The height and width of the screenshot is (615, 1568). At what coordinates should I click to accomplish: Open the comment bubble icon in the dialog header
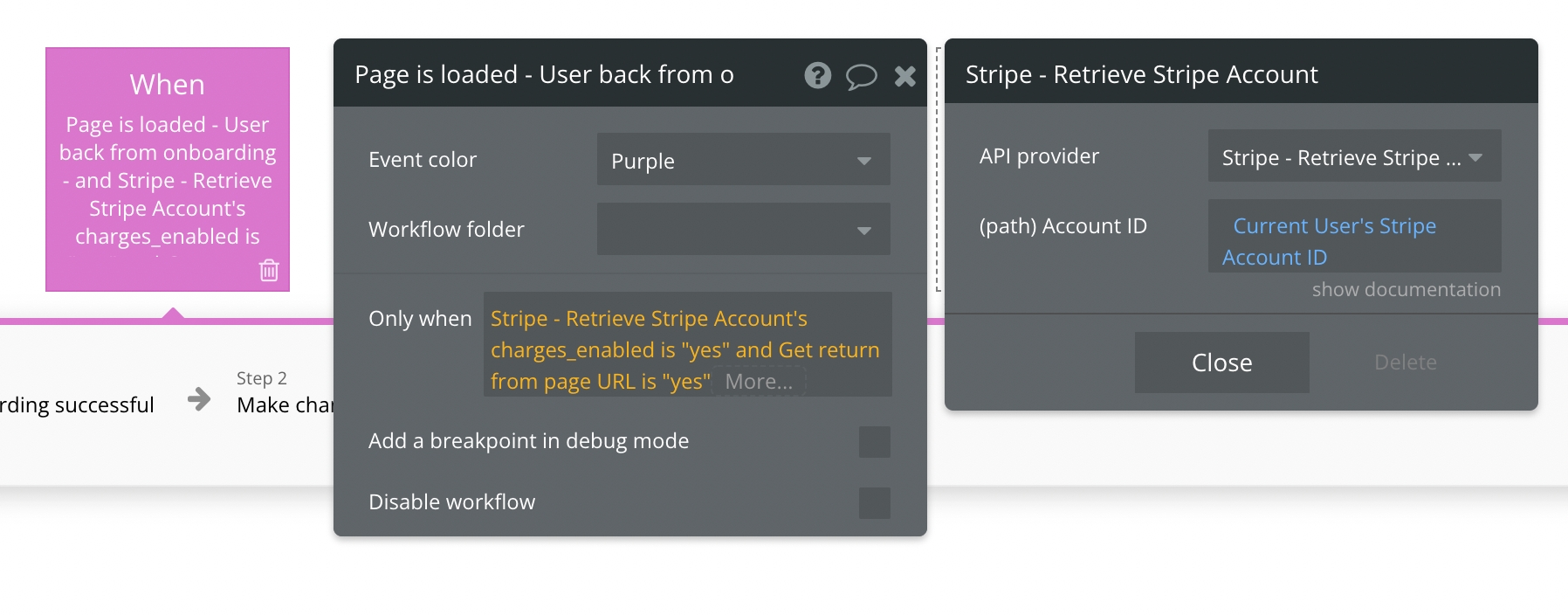[862, 77]
